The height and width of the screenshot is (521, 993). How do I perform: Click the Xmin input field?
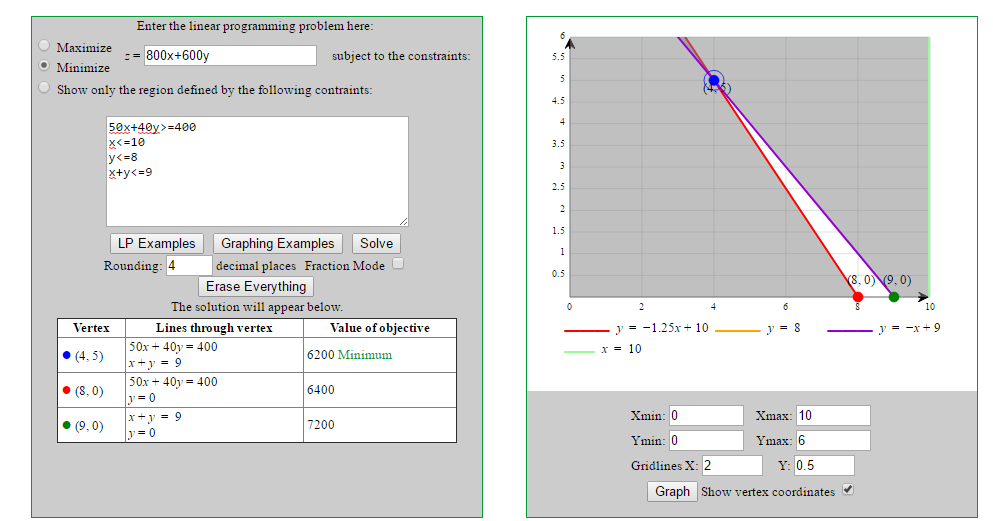(x=706, y=416)
